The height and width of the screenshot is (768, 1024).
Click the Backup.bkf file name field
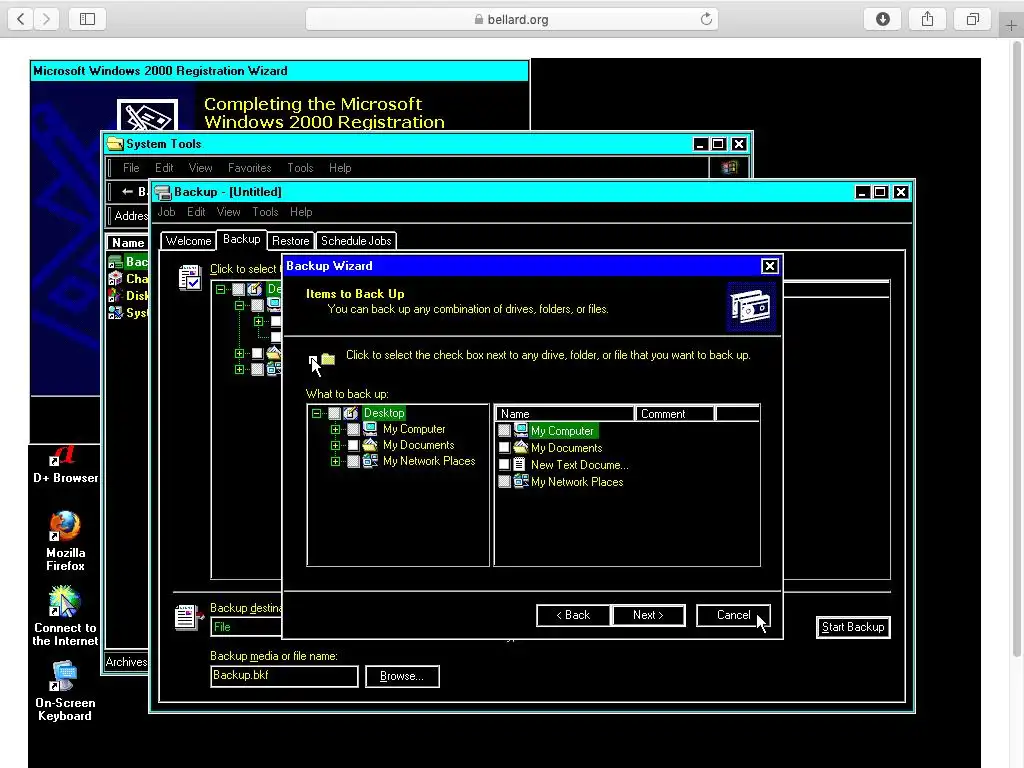point(284,676)
